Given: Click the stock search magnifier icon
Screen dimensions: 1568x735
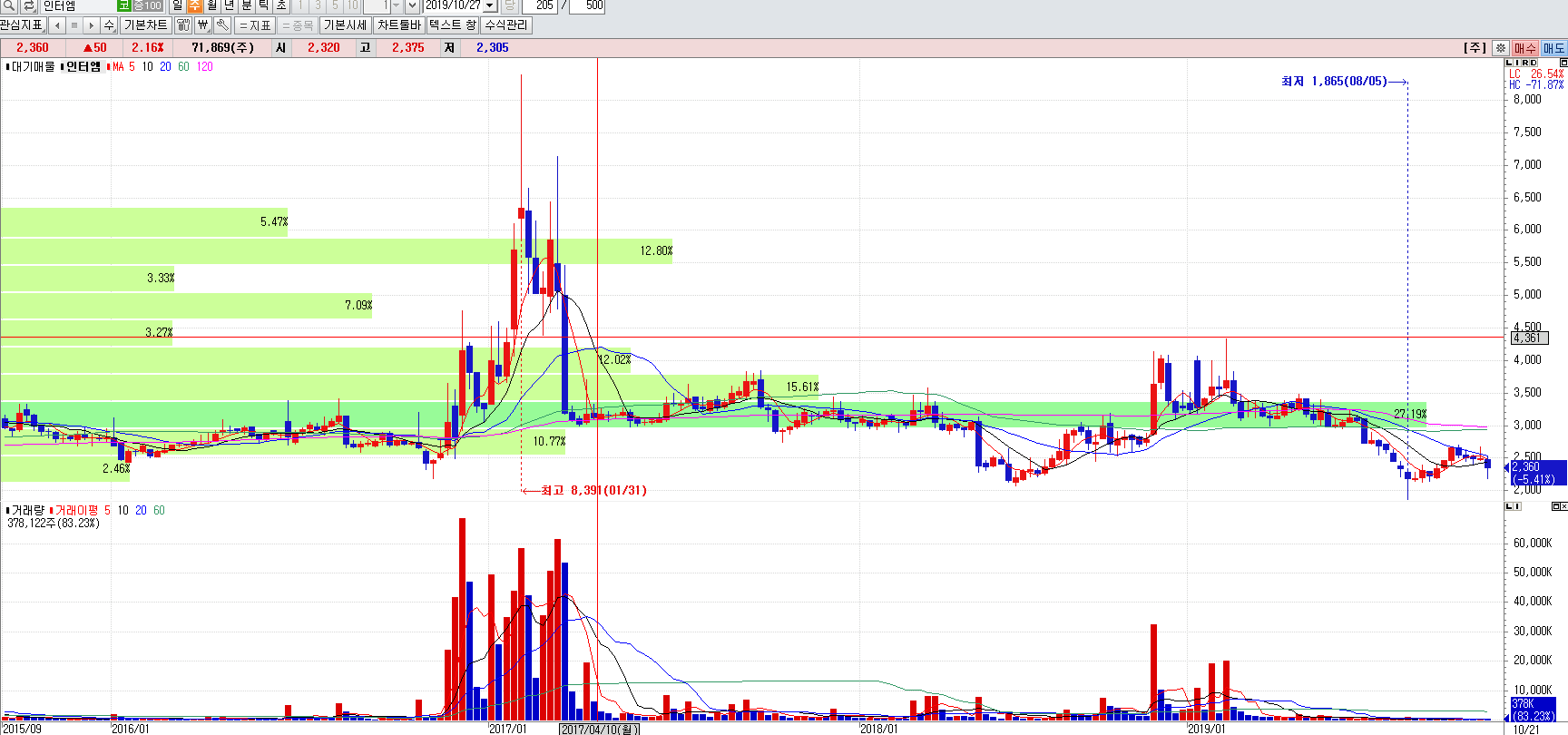Looking at the screenshot, I should [x=8, y=5].
